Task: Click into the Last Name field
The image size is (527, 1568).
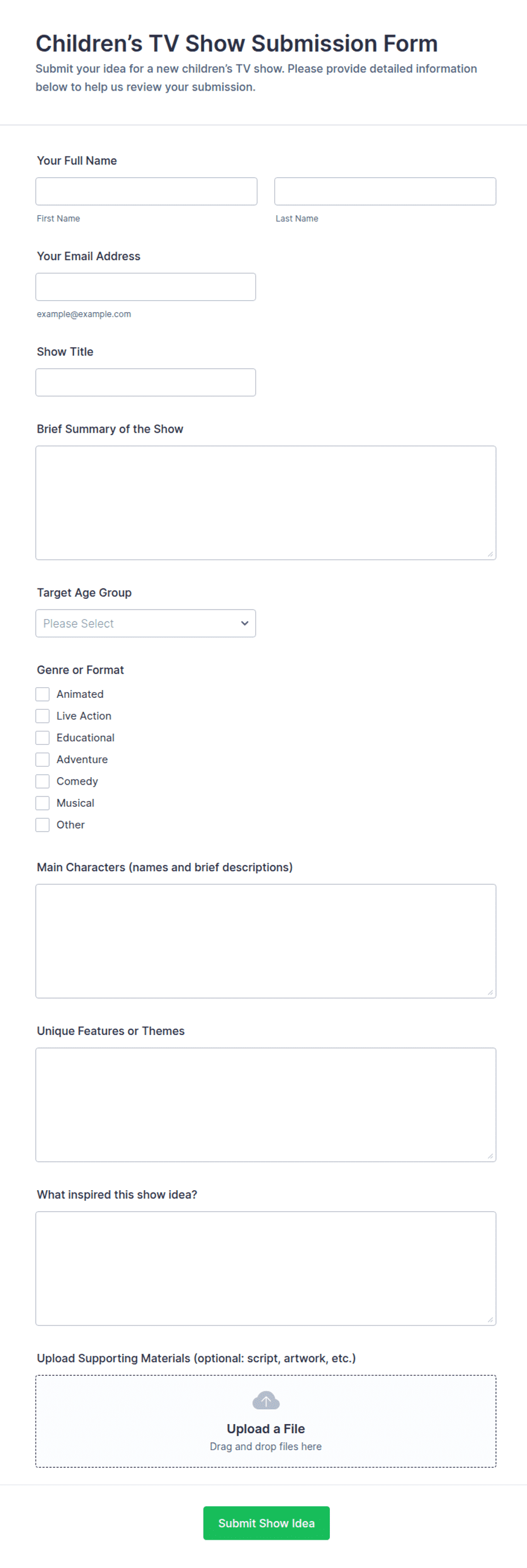Action: coord(385,191)
